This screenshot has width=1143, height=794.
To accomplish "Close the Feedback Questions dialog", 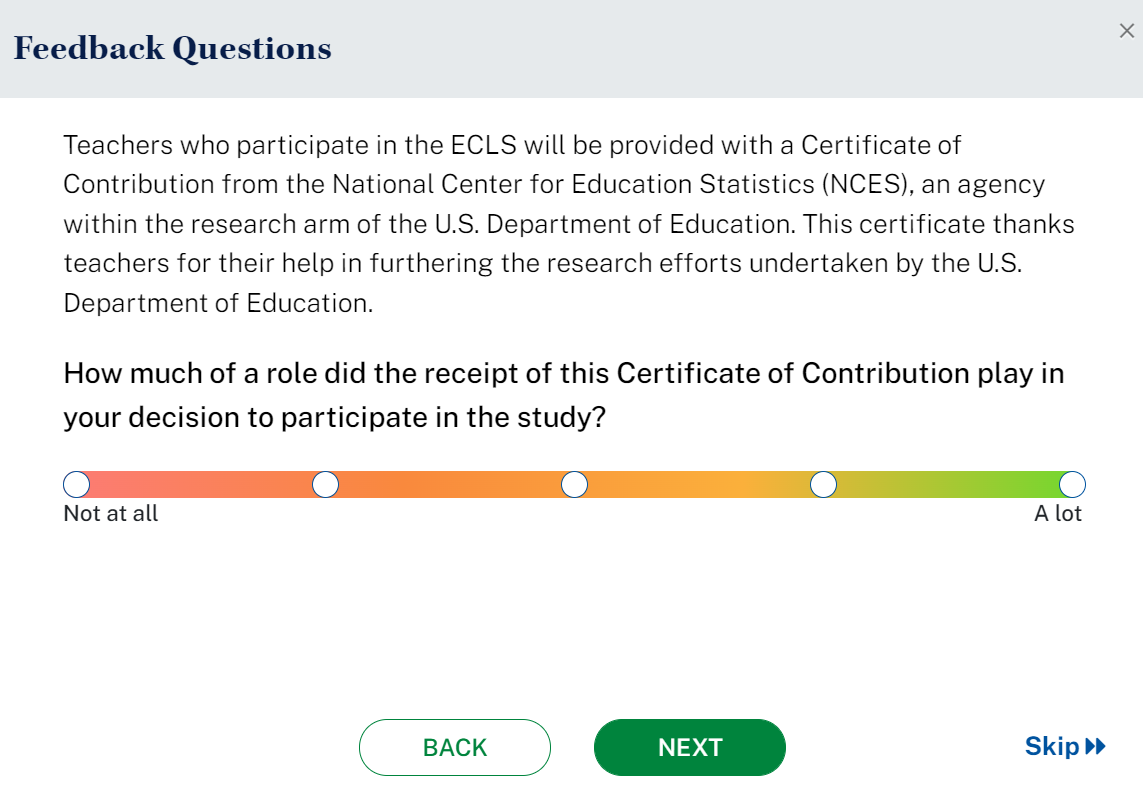I will coord(1126,32).
